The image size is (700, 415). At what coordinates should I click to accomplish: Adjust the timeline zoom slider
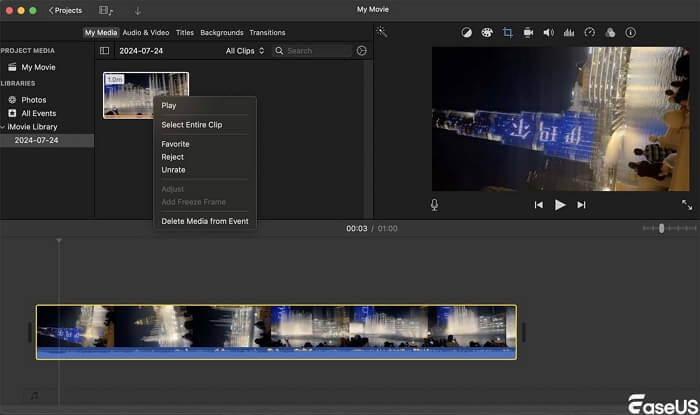click(661, 228)
